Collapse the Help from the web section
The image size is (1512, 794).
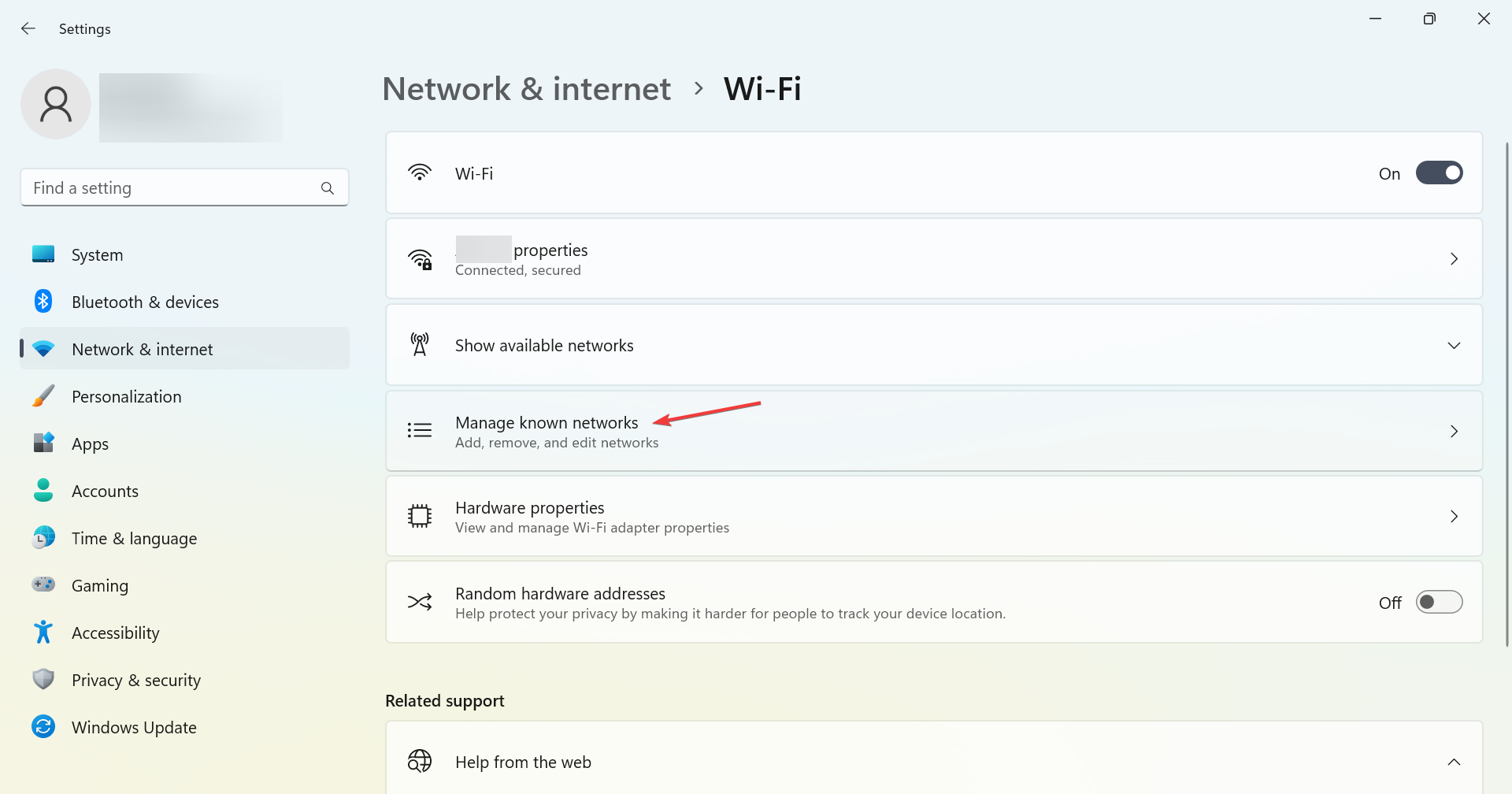point(1454,762)
